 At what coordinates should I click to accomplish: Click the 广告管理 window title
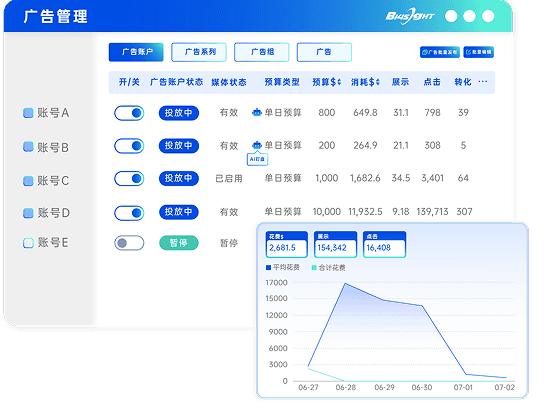(55, 16)
